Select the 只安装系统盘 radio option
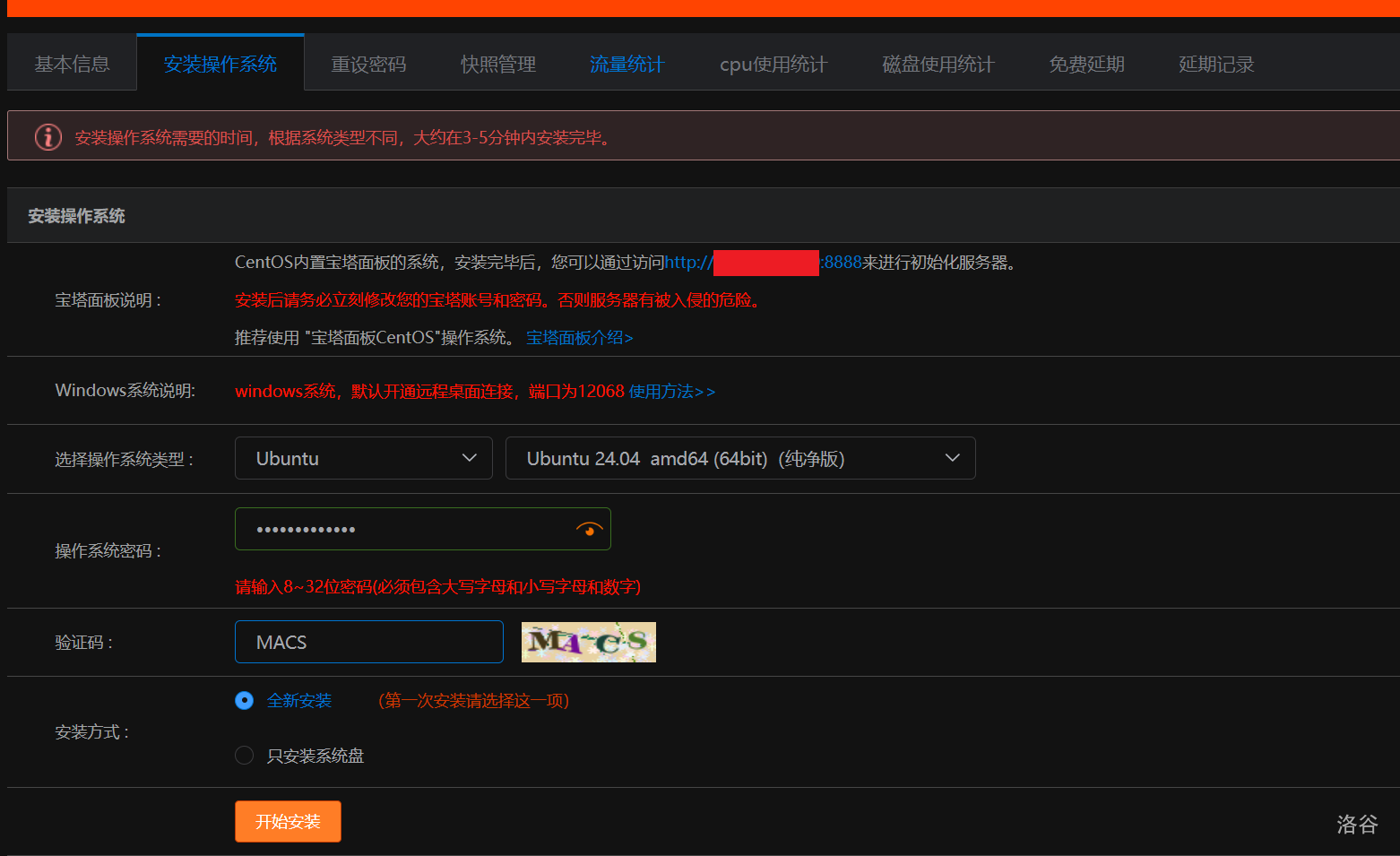Image resolution: width=1400 pixels, height=856 pixels. 244,756
